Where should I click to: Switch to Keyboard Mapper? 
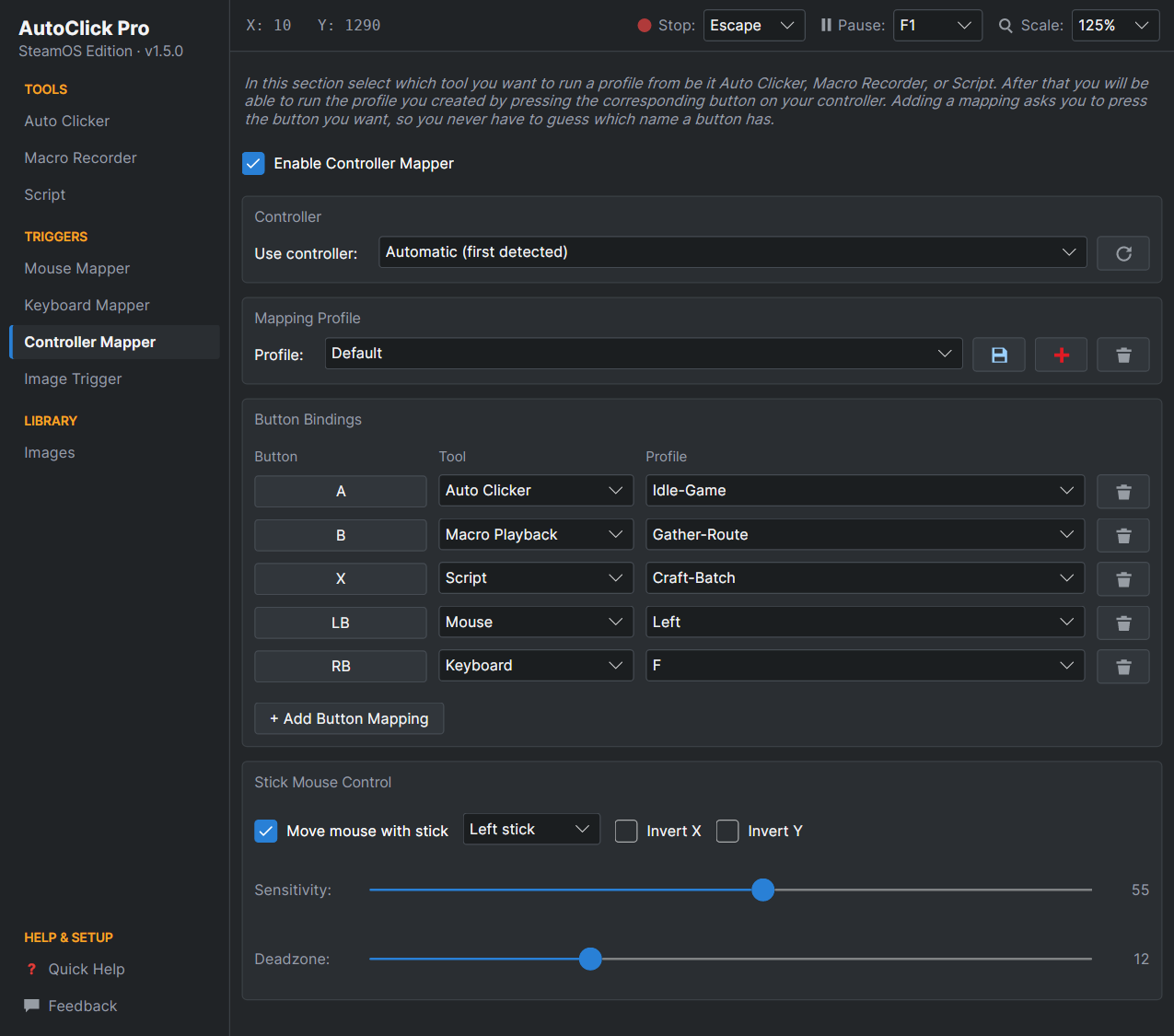pos(114,305)
